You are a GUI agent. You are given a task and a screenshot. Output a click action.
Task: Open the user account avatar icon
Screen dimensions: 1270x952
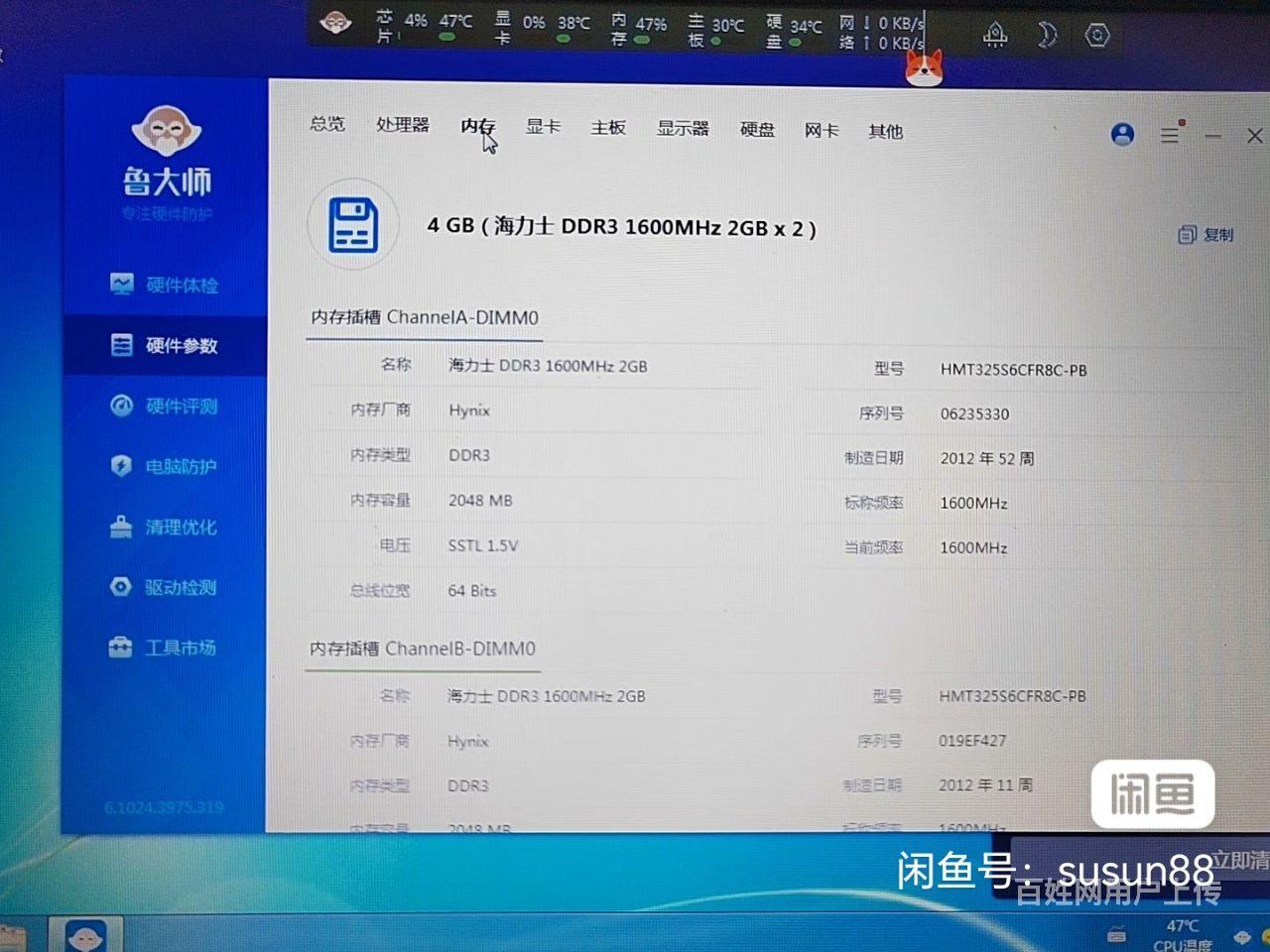(1122, 134)
